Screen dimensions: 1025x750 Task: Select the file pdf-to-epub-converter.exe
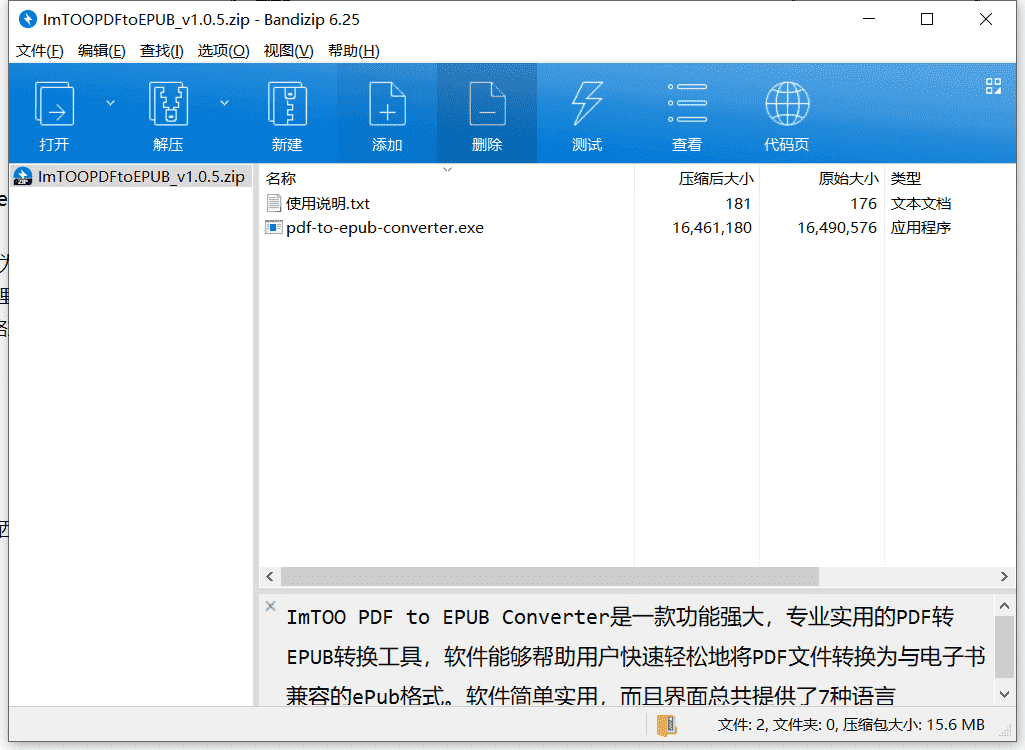(x=384, y=228)
